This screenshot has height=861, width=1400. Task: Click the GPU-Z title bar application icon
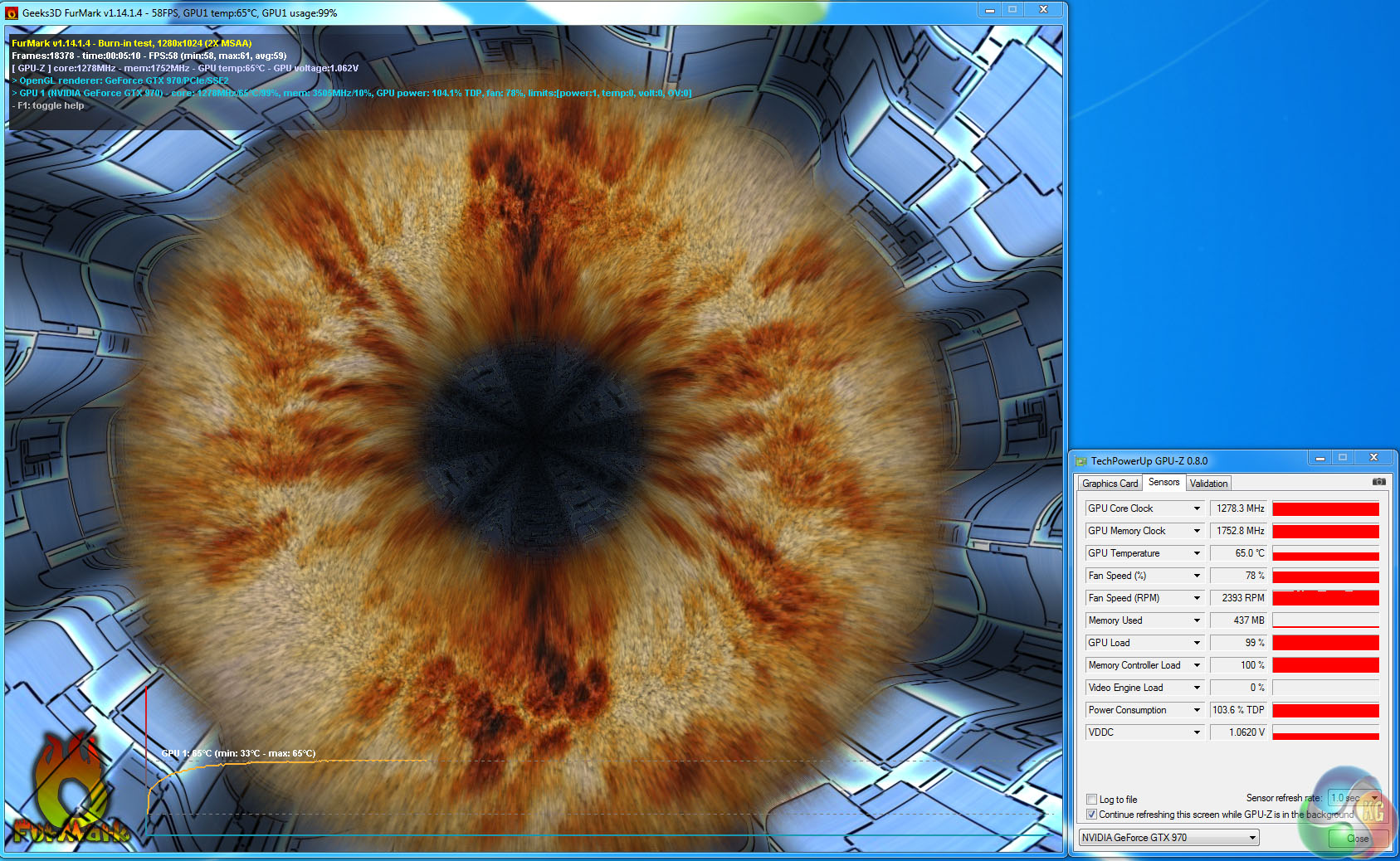click(x=1080, y=461)
